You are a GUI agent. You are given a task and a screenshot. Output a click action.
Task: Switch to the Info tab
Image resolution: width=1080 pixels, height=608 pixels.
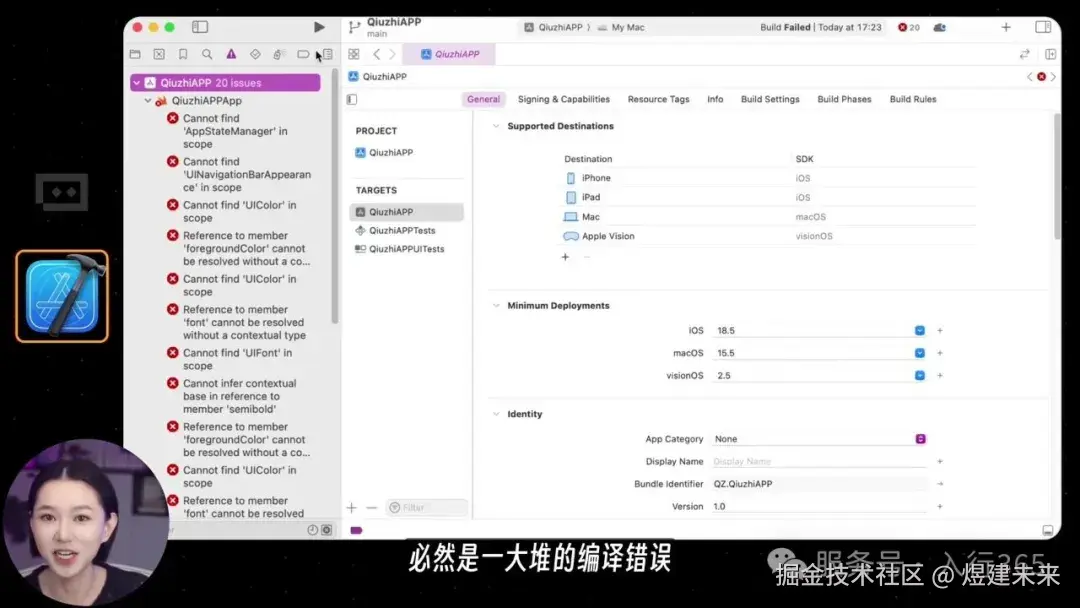click(x=715, y=99)
